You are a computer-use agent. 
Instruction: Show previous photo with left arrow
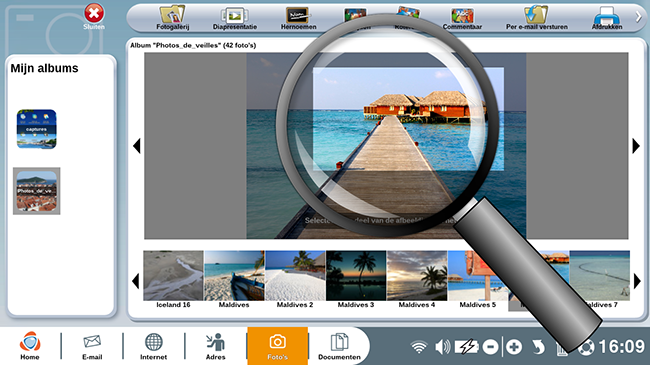pos(136,146)
